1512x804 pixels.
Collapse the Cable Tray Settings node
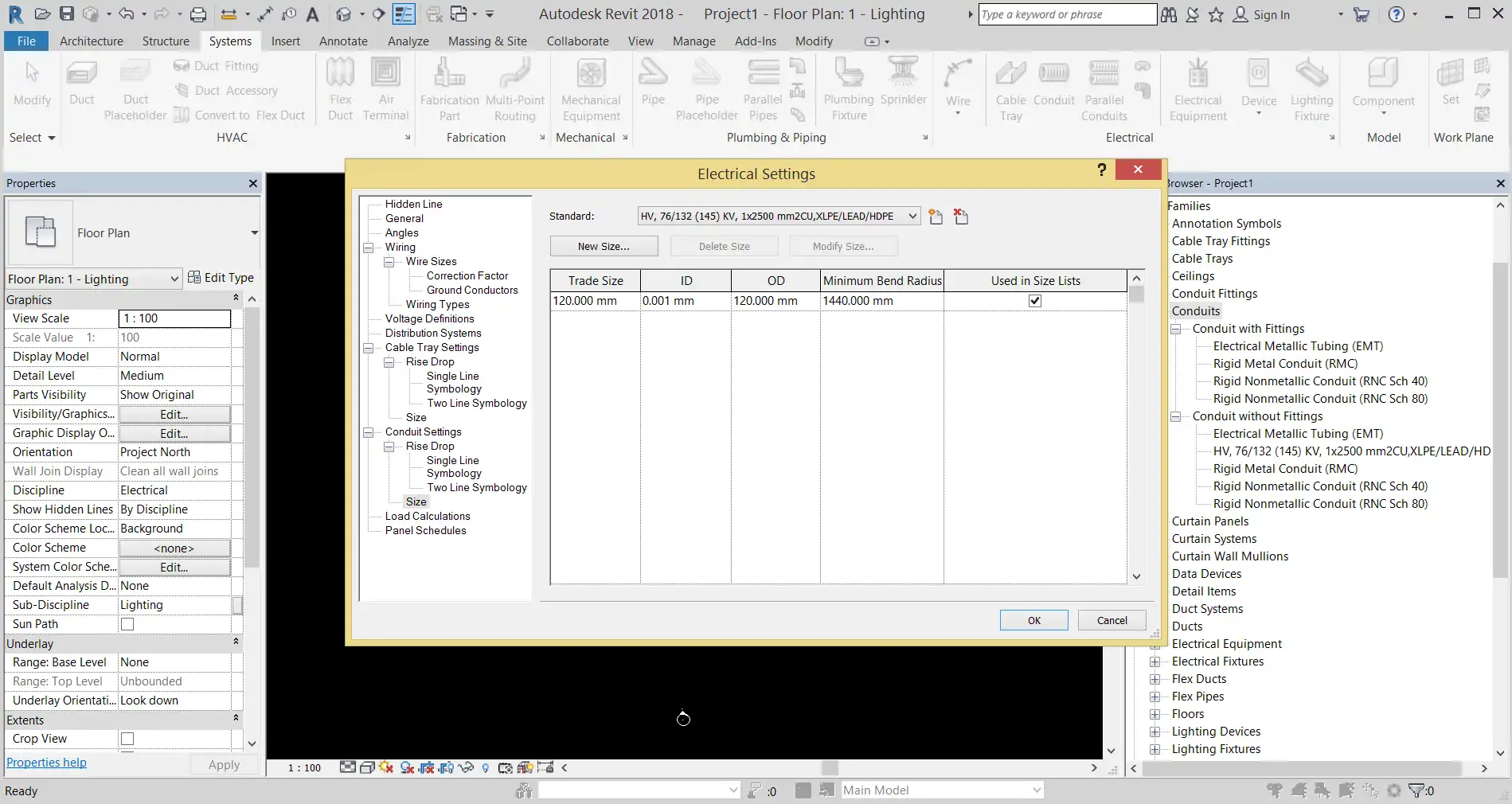[x=369, y=348]
